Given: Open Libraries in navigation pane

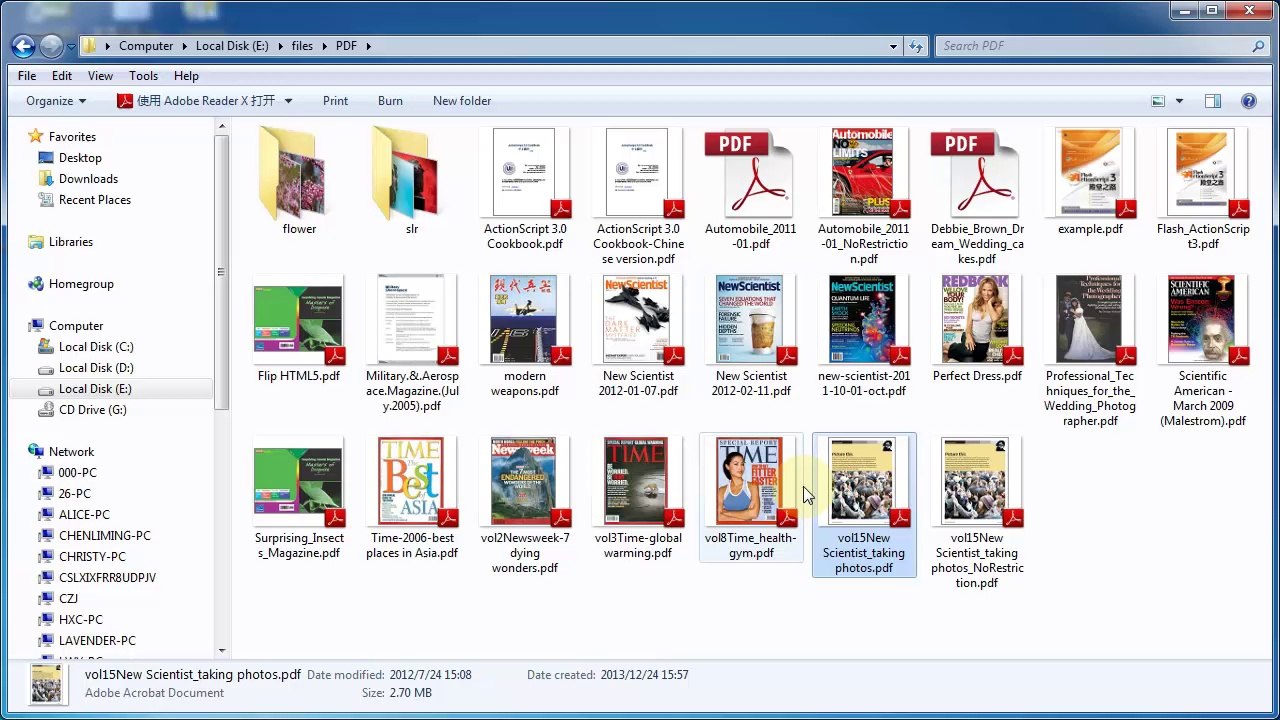Looking at the screenshot, I should pyautogui.click(x=71, y=242).
